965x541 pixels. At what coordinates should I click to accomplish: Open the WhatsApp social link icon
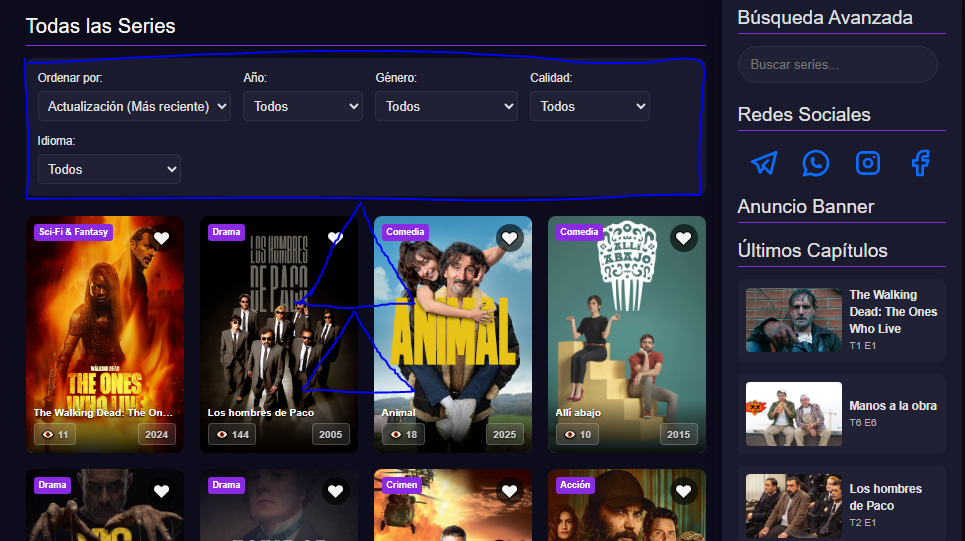(815, 163)
